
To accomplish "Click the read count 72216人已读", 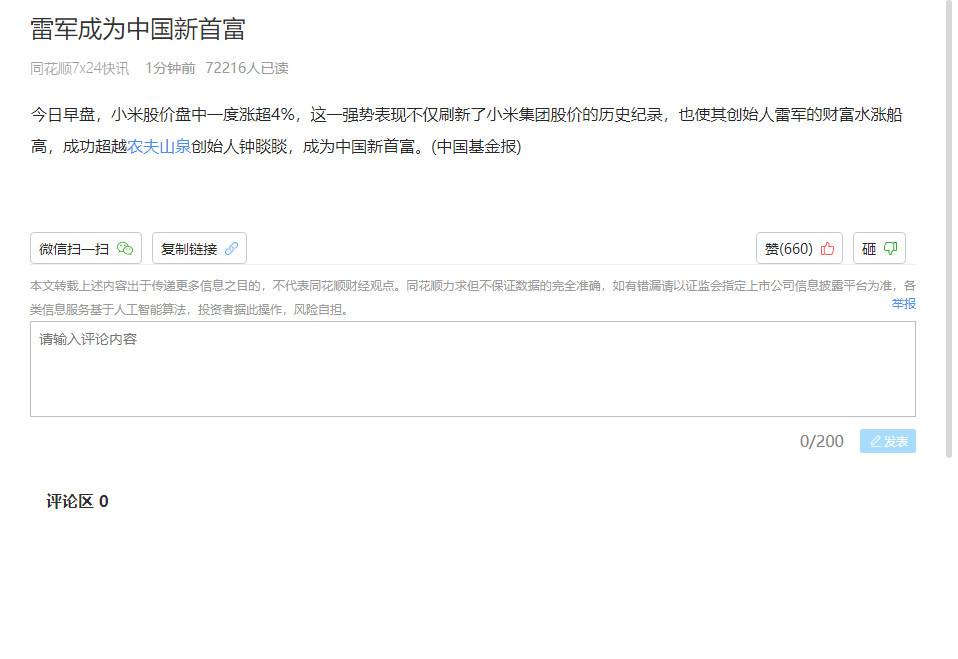I will coord(247,68).
